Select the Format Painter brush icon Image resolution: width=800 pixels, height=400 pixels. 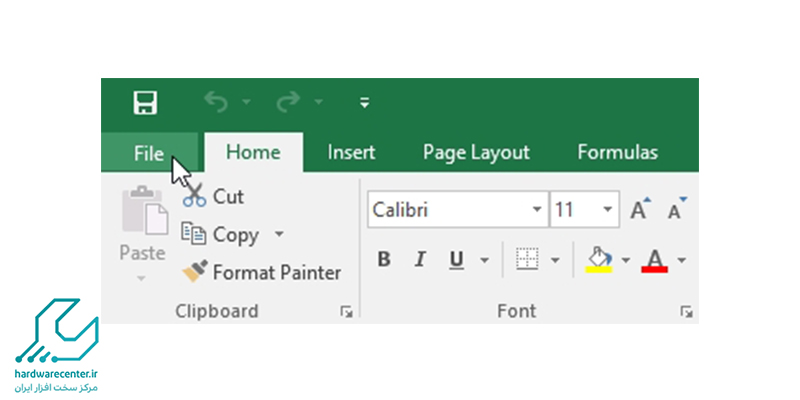tap(195, 271)
